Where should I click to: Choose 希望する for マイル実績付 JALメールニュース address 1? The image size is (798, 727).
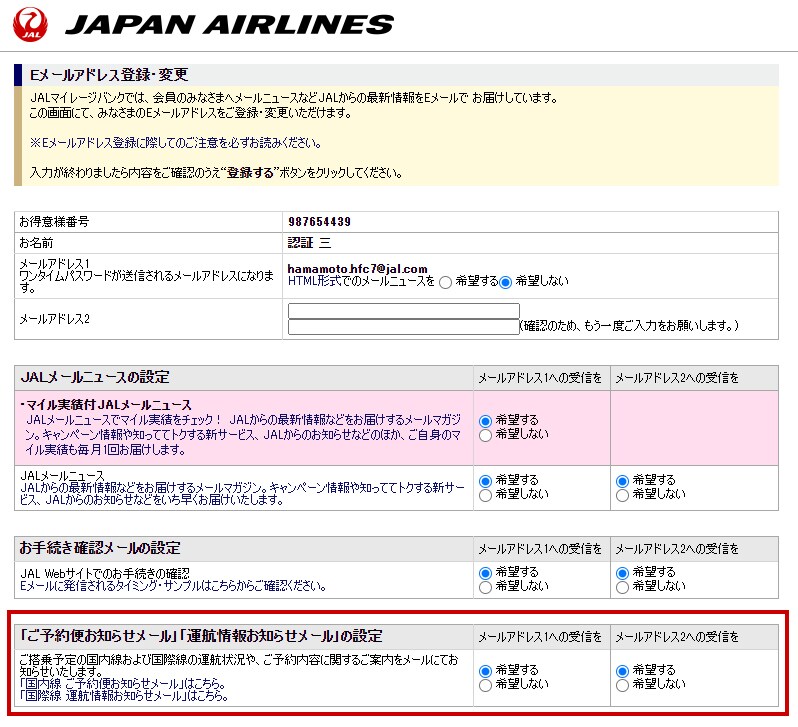[486, 421]
